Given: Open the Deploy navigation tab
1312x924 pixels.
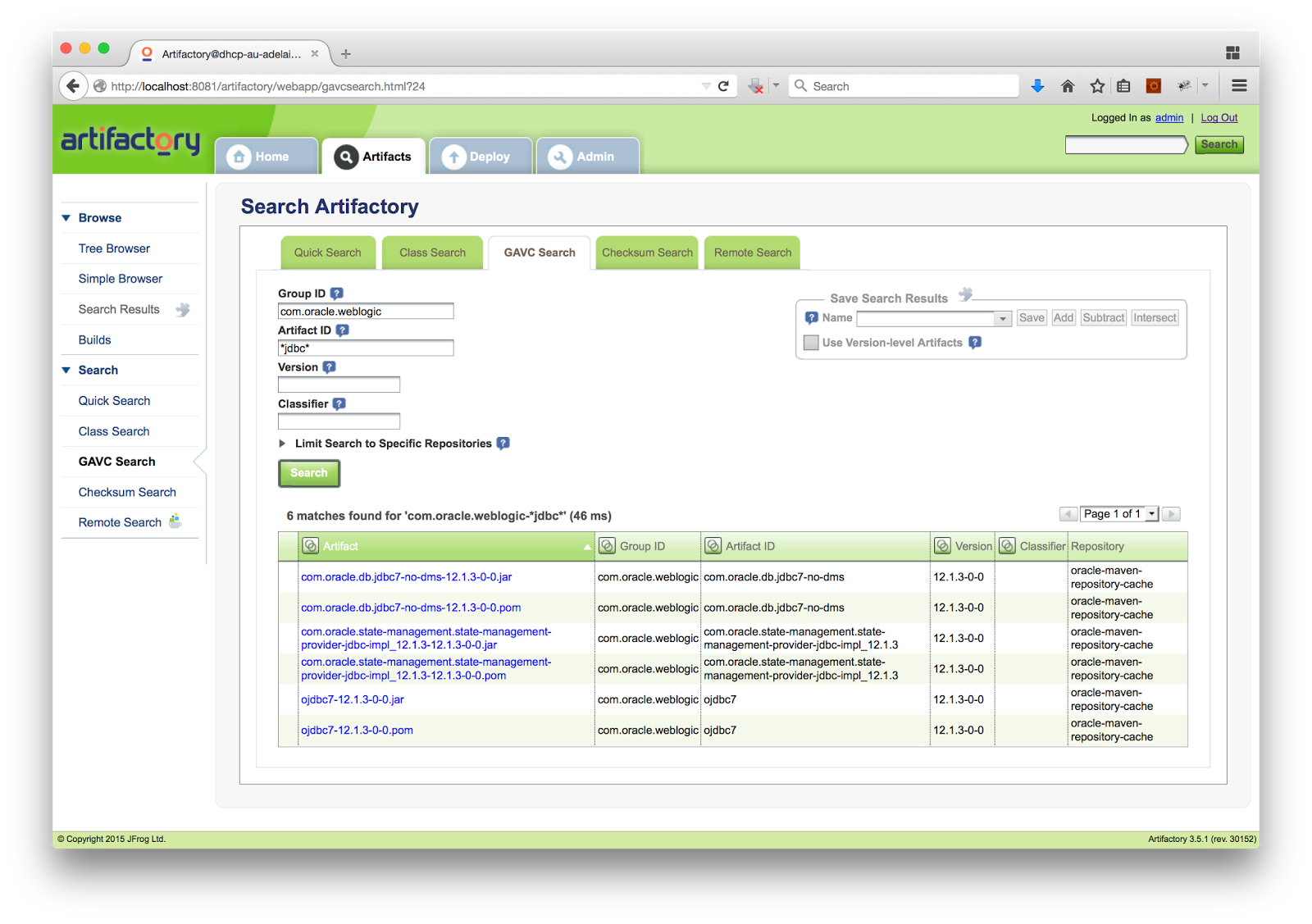Looking at the screenshot, I should (x=481, y=156).
